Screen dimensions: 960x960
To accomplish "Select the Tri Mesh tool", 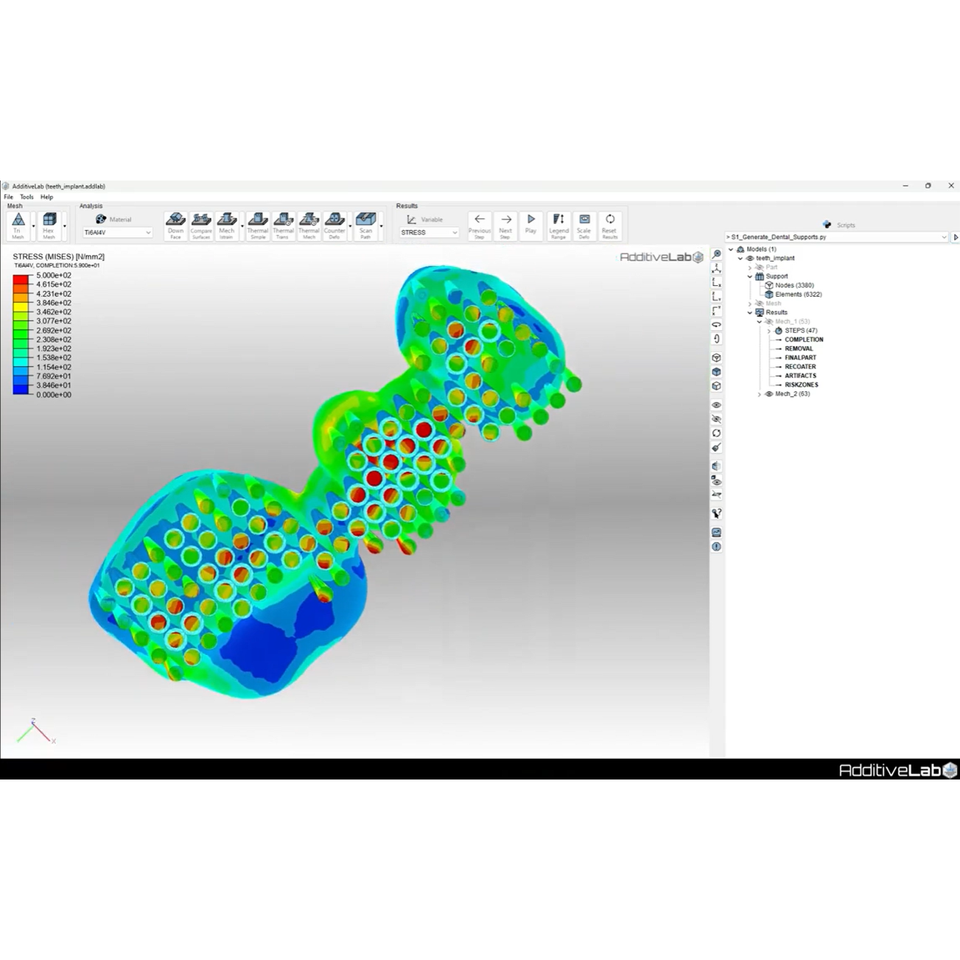I will coord(18,225).
